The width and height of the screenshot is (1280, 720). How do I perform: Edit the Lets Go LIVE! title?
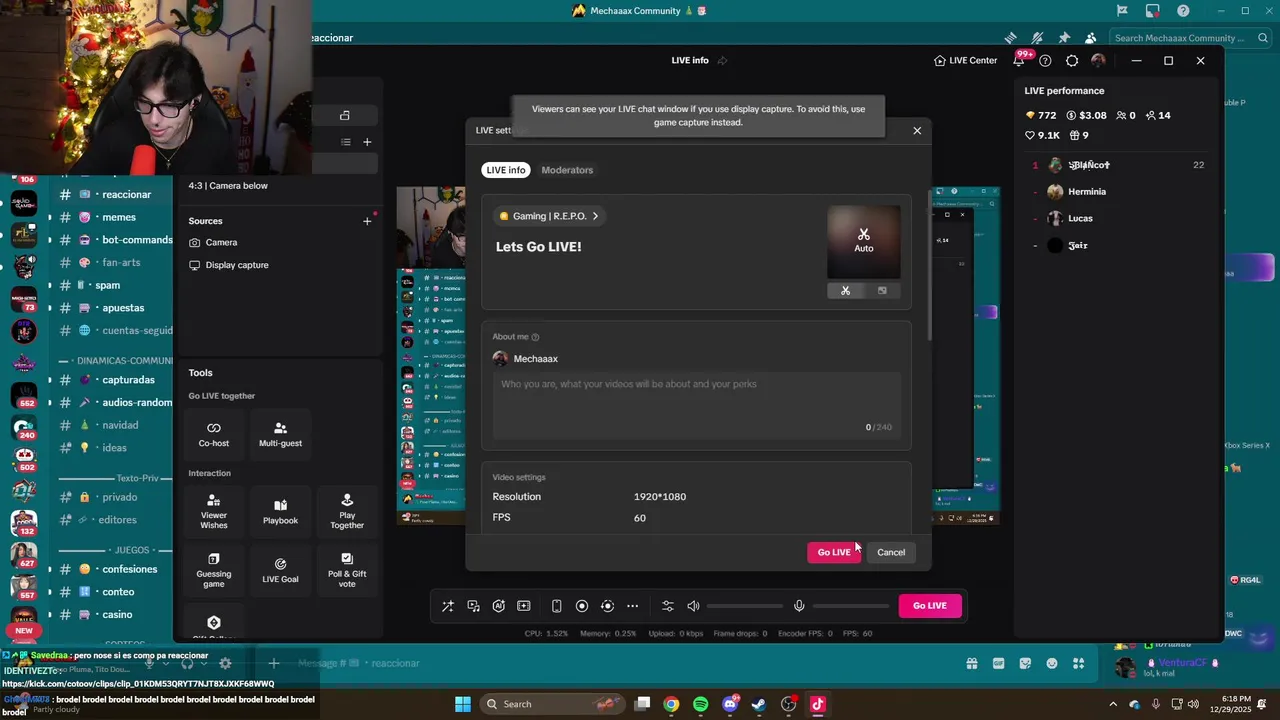[538, 246]
